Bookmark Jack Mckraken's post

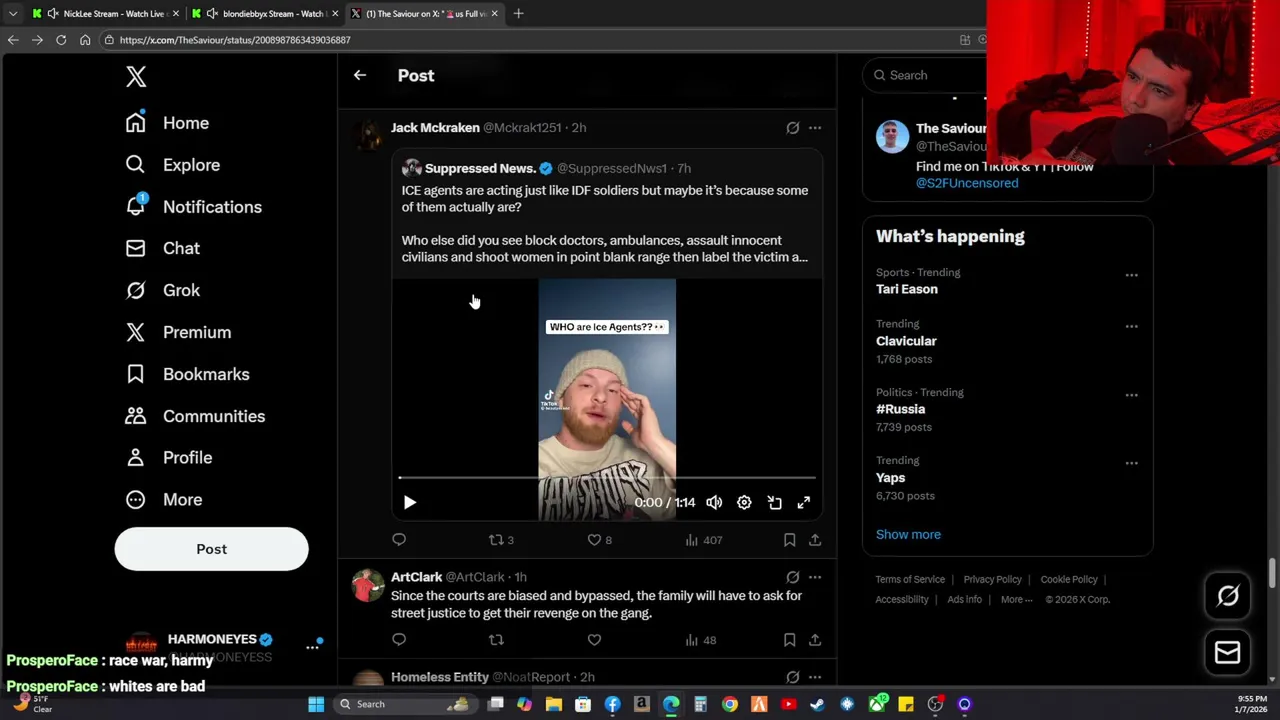click(x=789, y=540)
